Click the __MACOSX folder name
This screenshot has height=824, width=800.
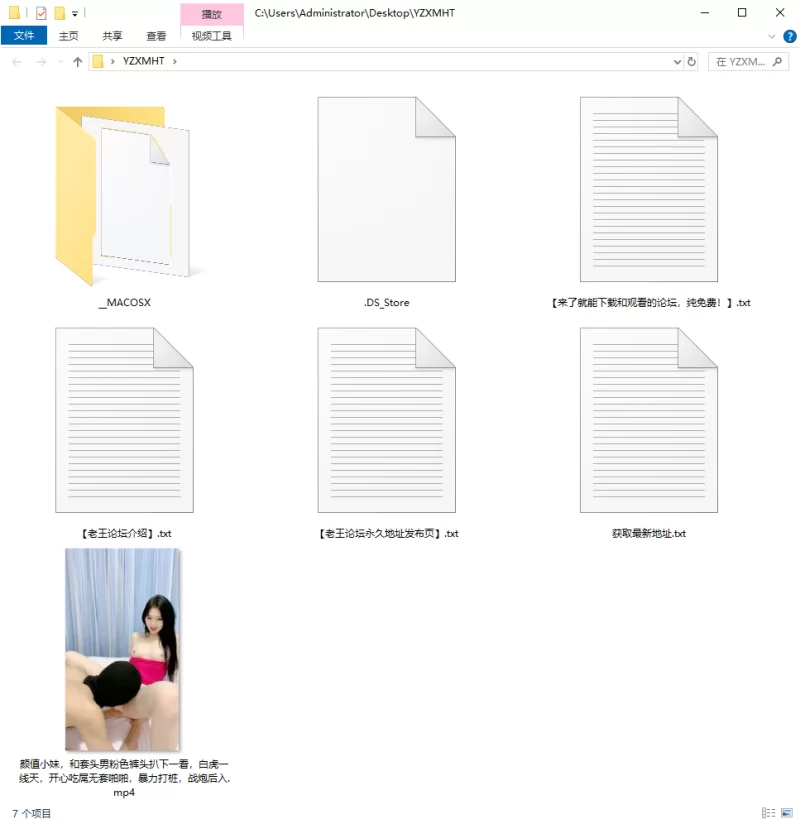click(x=125, y=303)
